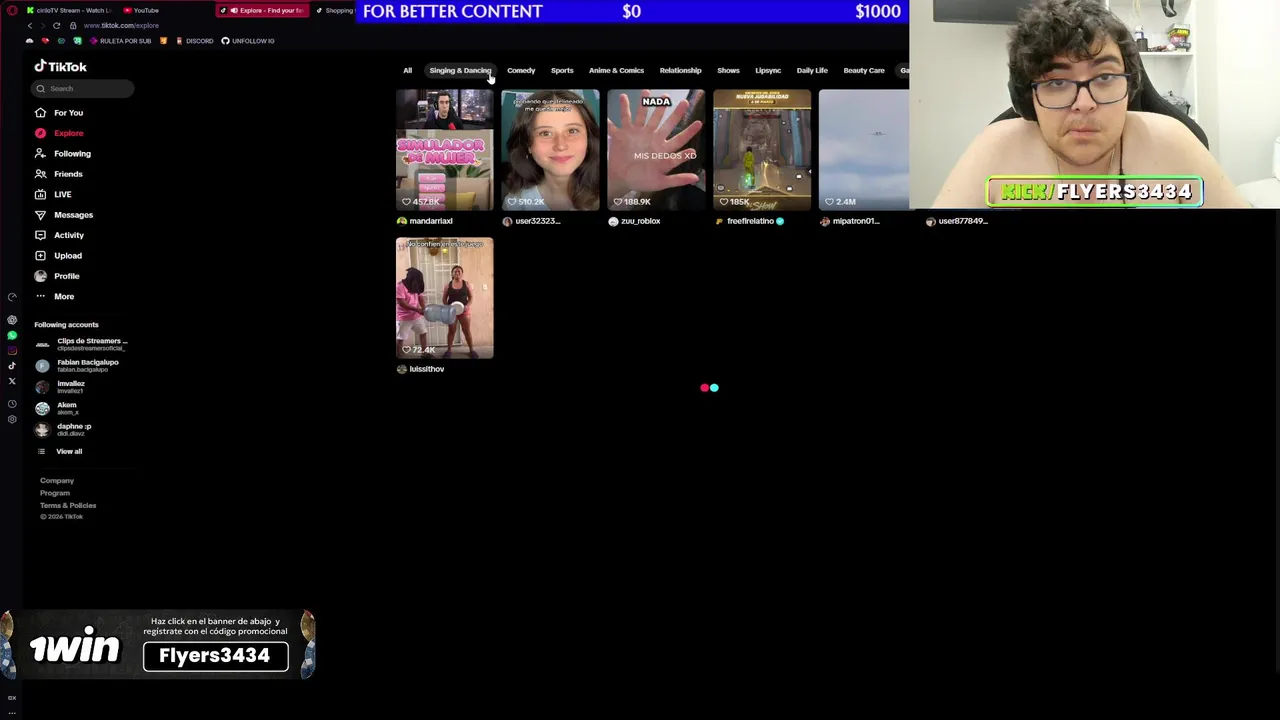The width and height of the screenshot is (1280, 720).
Task: Switch to the YouTube browser tab
Action: coord(142,10)
